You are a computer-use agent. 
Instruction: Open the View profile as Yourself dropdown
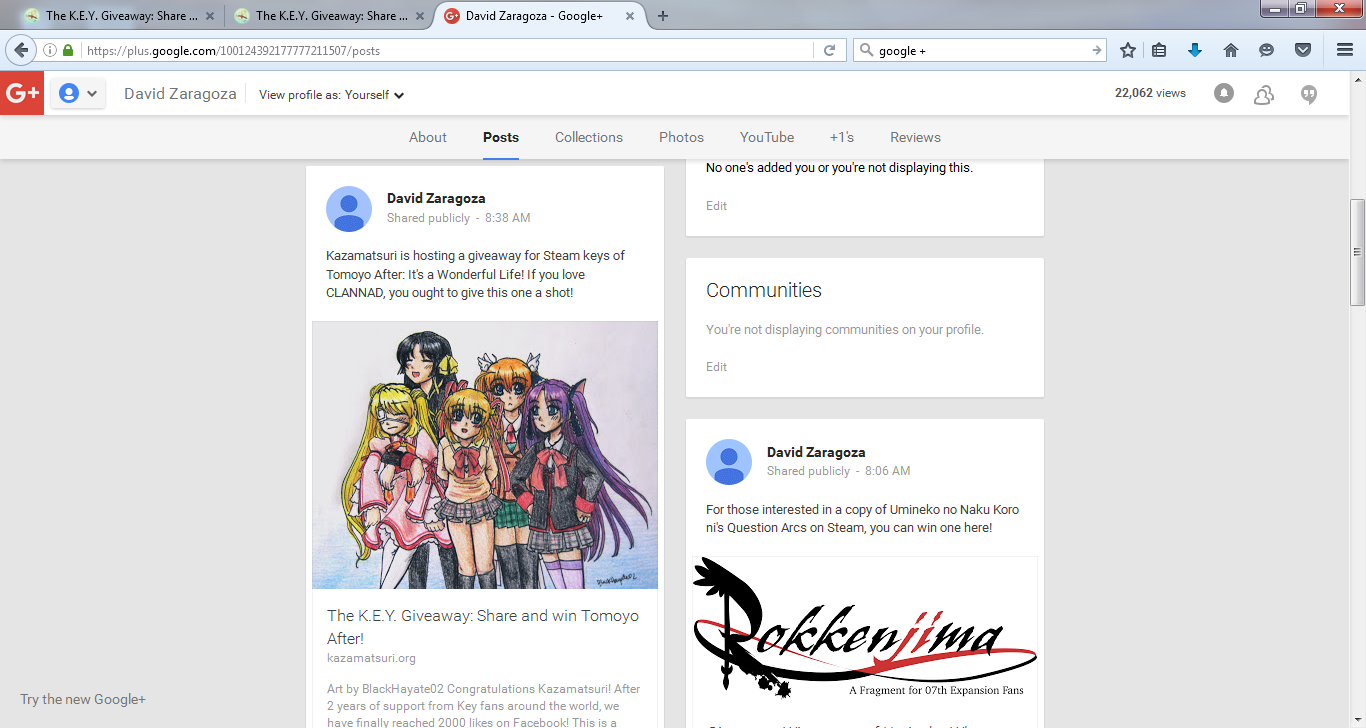click(x=331, y=95)
